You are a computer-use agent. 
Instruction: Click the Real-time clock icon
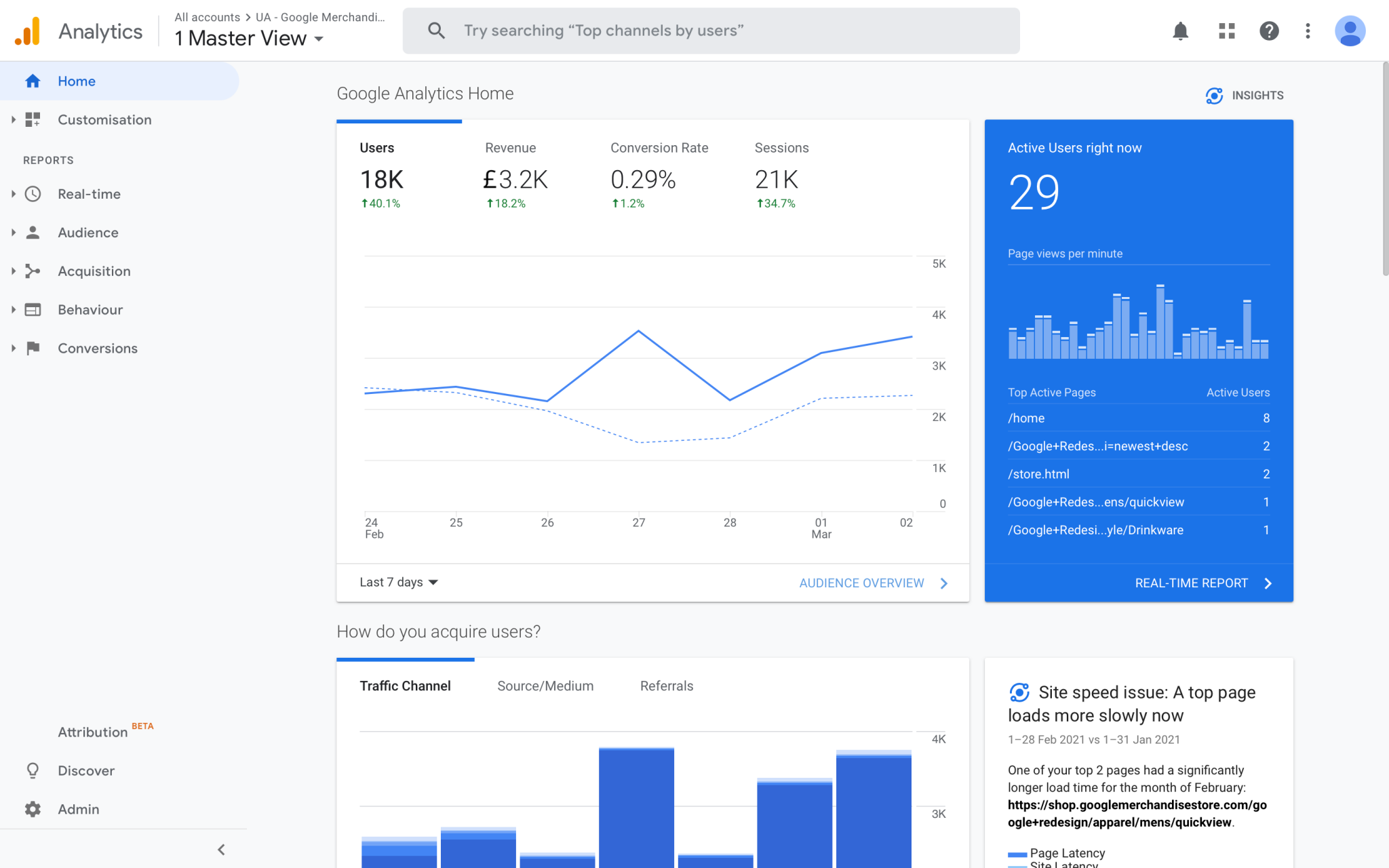pos(33,194)
